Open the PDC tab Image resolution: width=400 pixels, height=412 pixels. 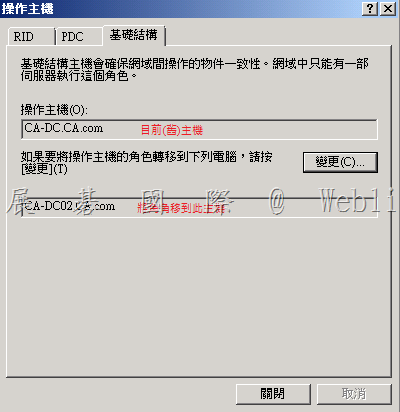click(79, 36)
